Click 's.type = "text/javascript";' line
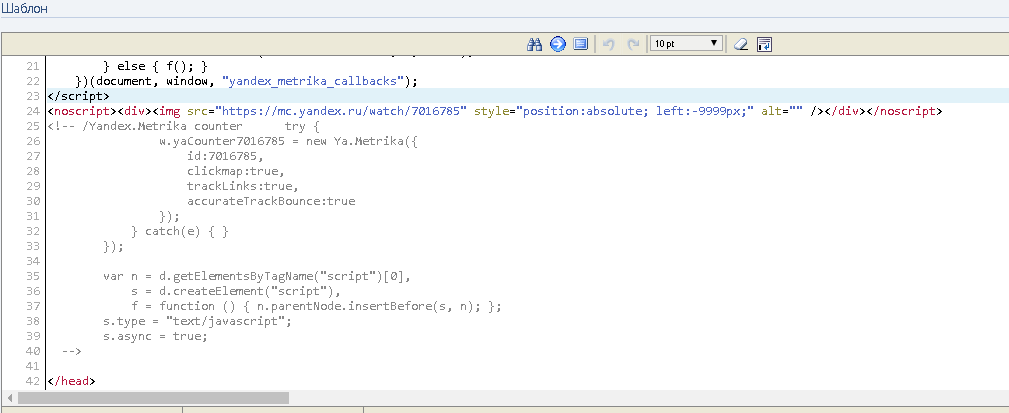Image resolution: width=1009 pixels, height=413 pixels. (x=198, y=321)
